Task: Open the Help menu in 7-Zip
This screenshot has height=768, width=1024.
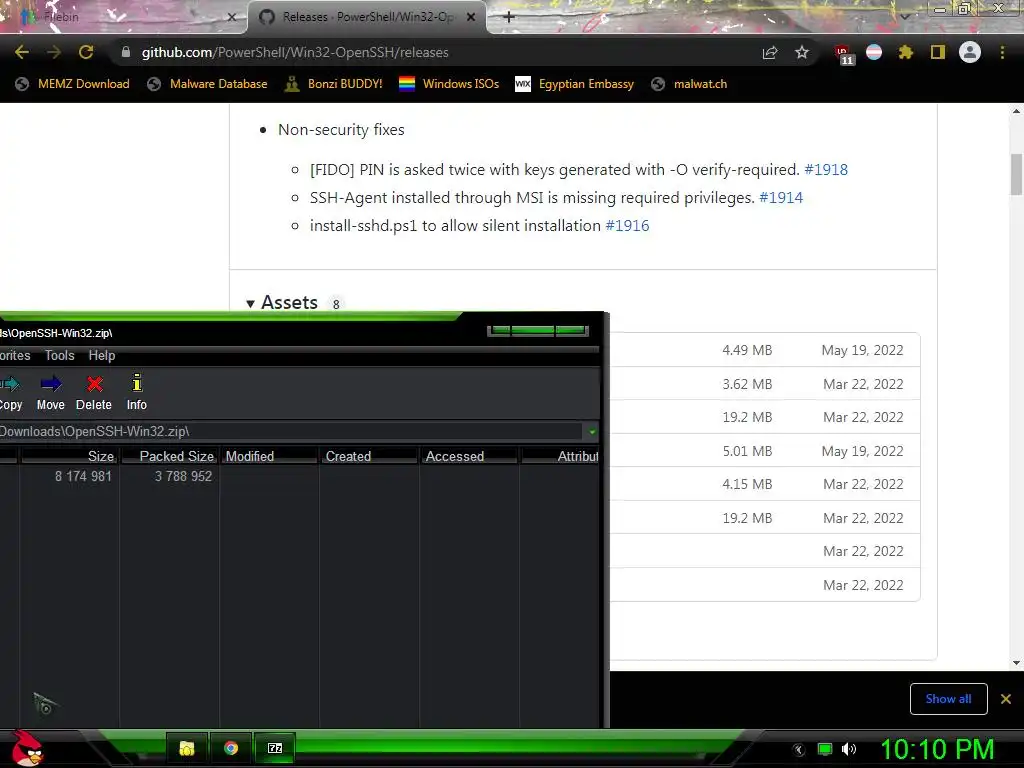Action: pyautogui.click(x=102, y=355)
